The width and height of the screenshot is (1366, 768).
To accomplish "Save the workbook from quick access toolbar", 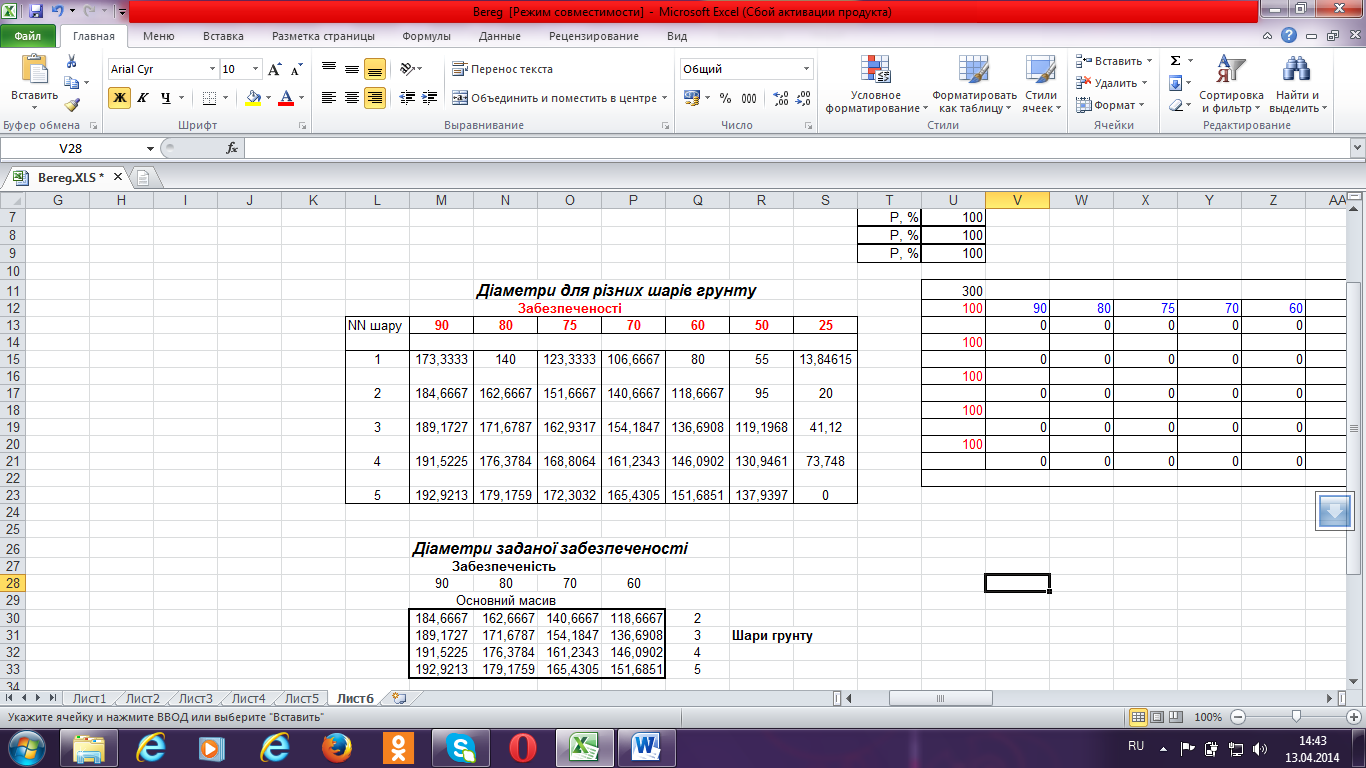I will click(36, 12).
